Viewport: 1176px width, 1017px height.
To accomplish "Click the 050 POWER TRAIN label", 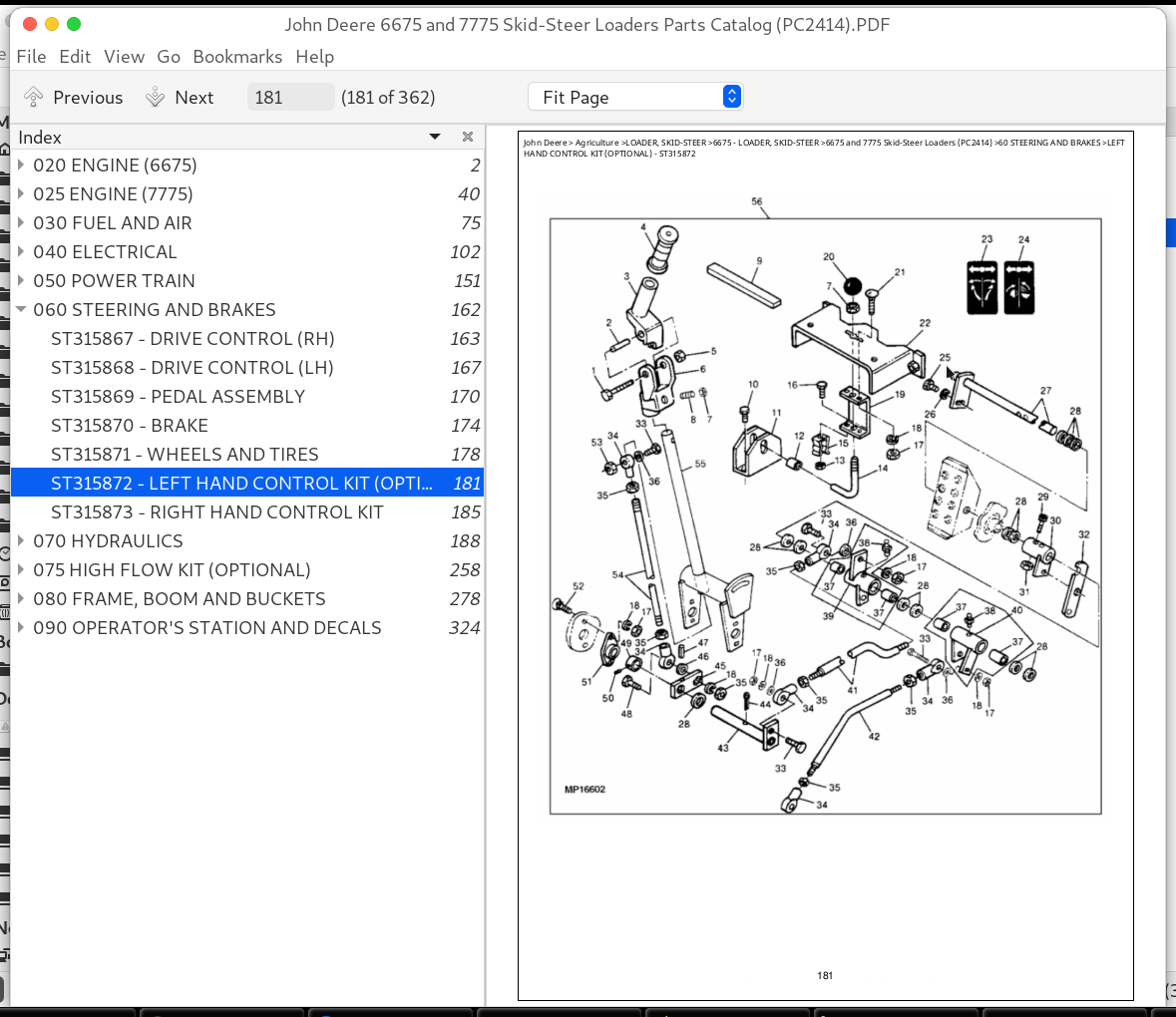I will pyautogui.click(x=114, y=280).
